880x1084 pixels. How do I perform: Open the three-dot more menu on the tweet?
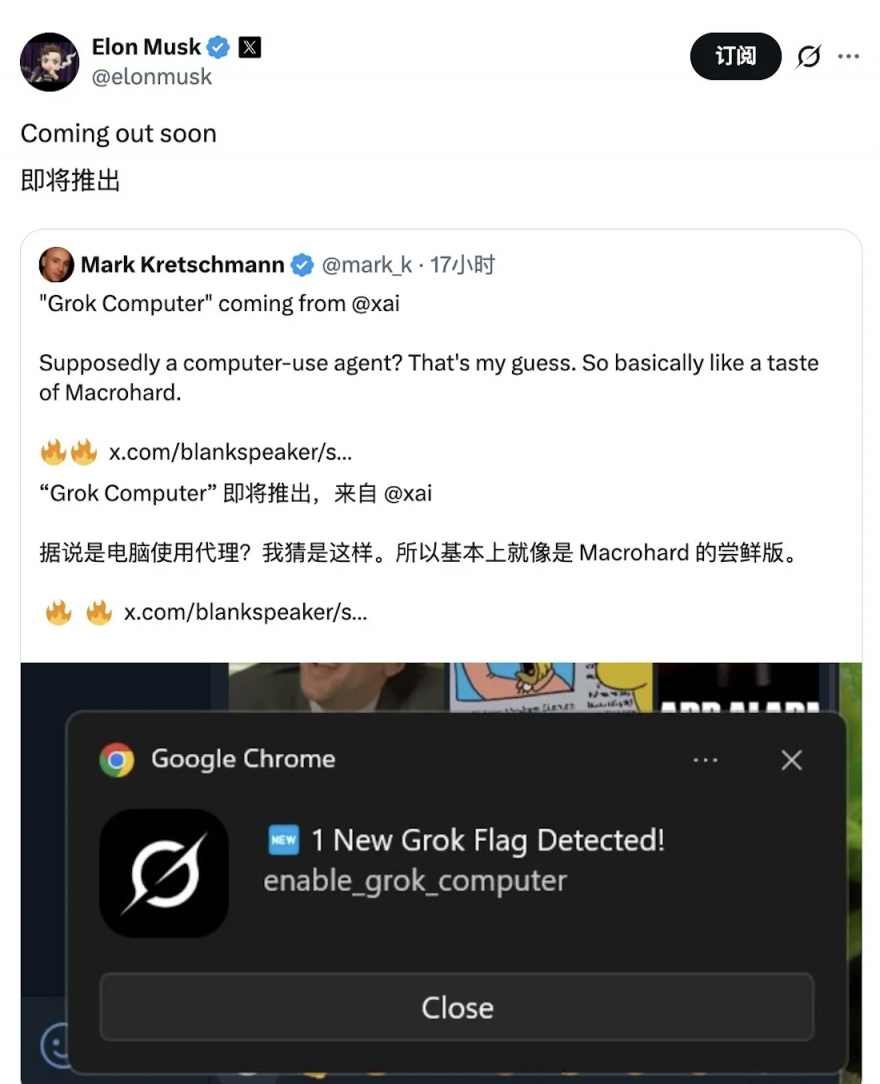[x=848, y=56]
